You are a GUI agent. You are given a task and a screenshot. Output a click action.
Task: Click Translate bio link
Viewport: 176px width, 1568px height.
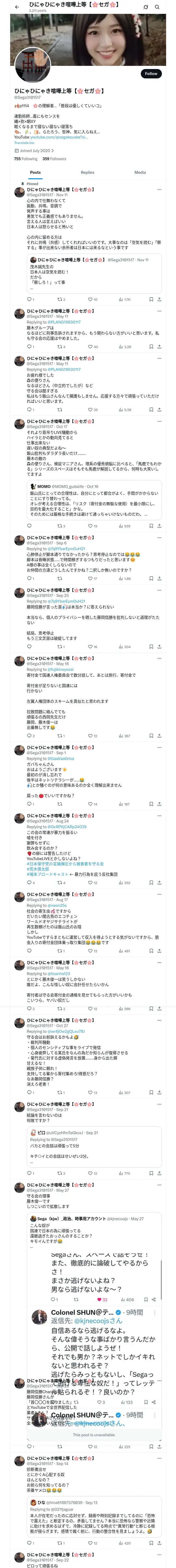point(24,142)
